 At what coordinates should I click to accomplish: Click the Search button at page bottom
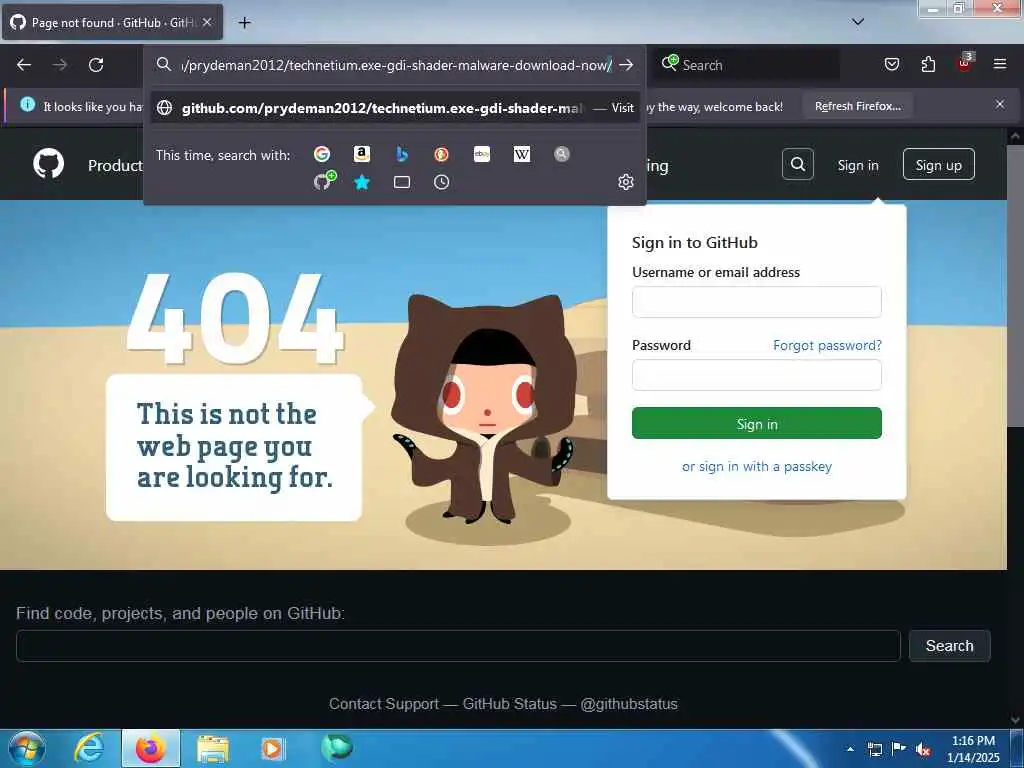(949, 646)
